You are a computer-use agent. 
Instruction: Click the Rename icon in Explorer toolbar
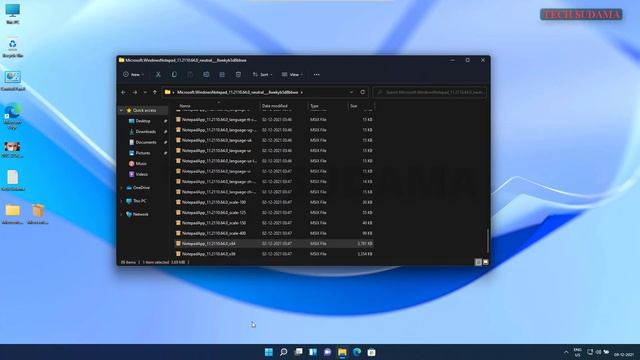click(206, 75)
